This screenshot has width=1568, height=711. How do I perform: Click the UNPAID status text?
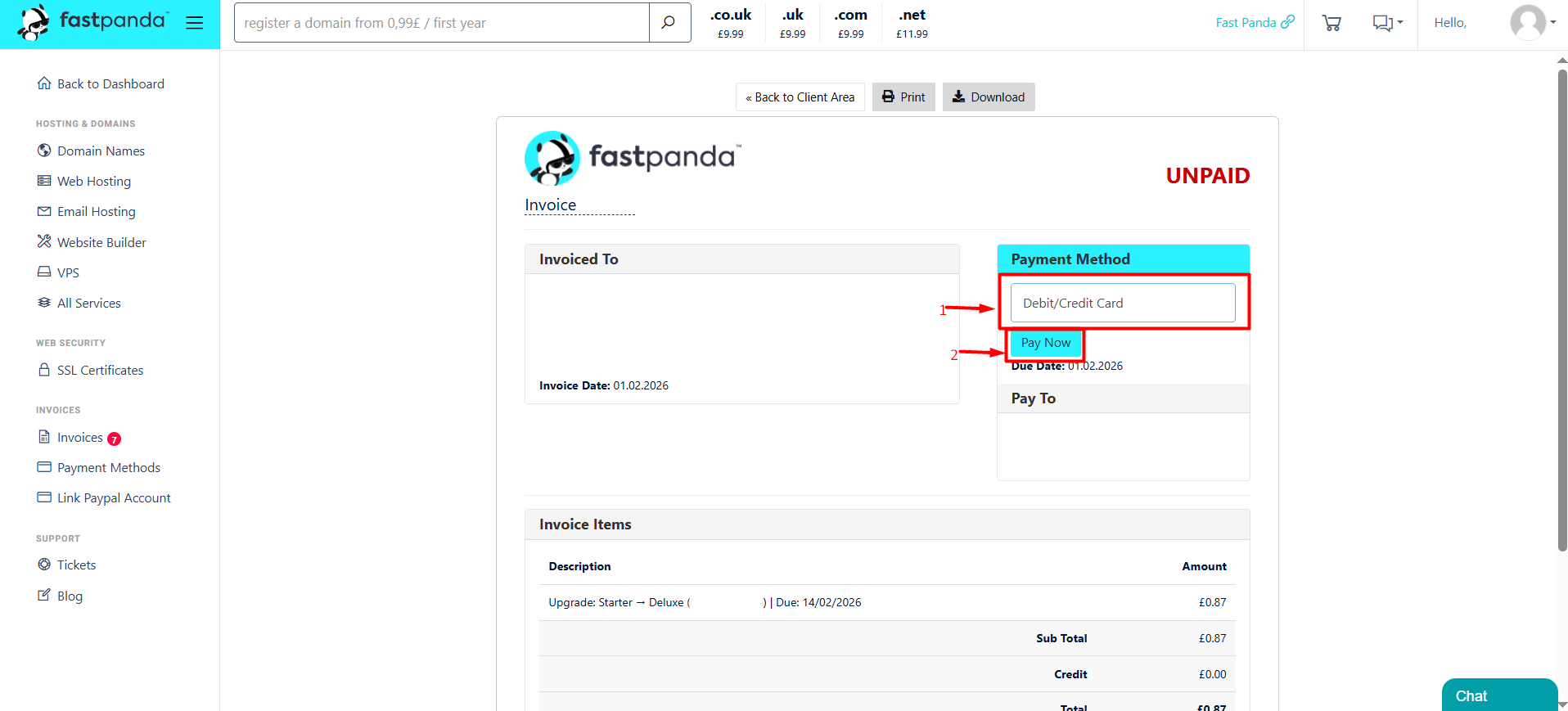click(1207, 176)
